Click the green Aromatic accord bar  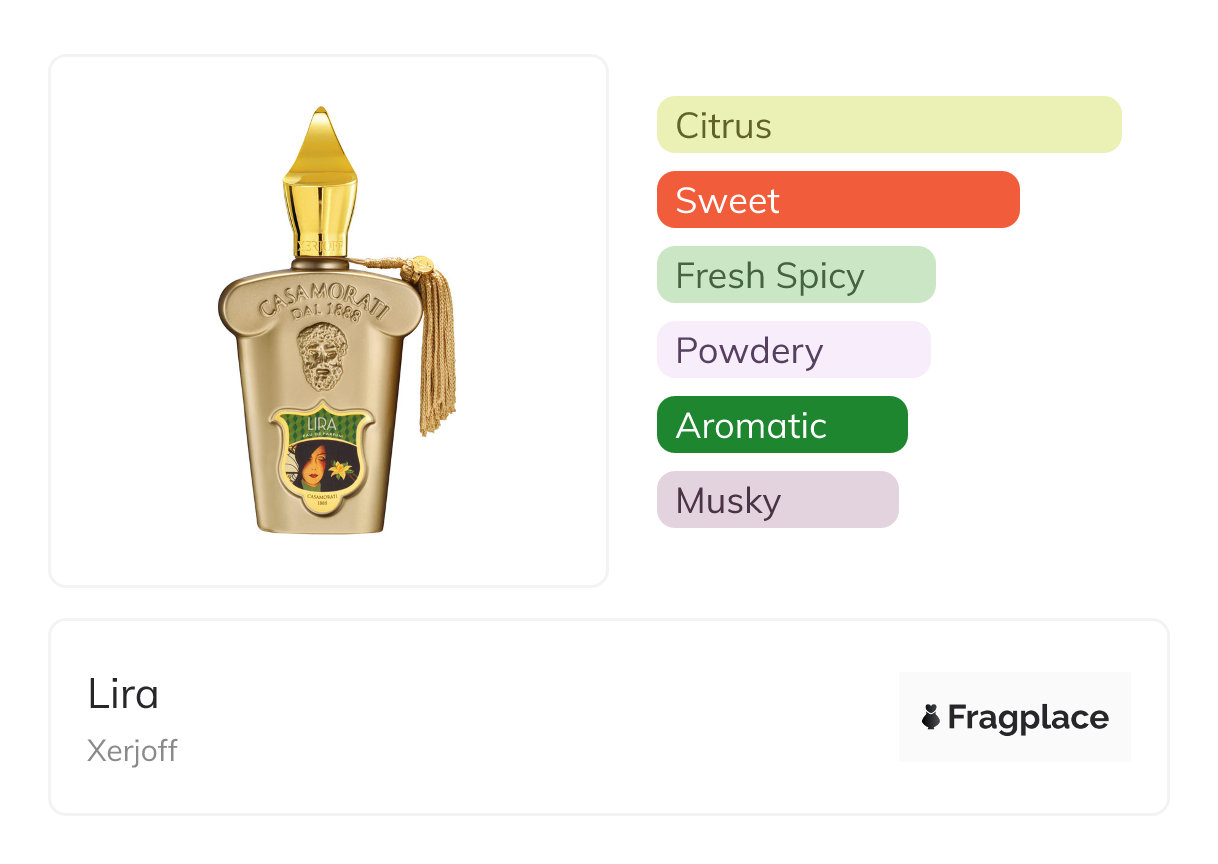pos(781,425)
